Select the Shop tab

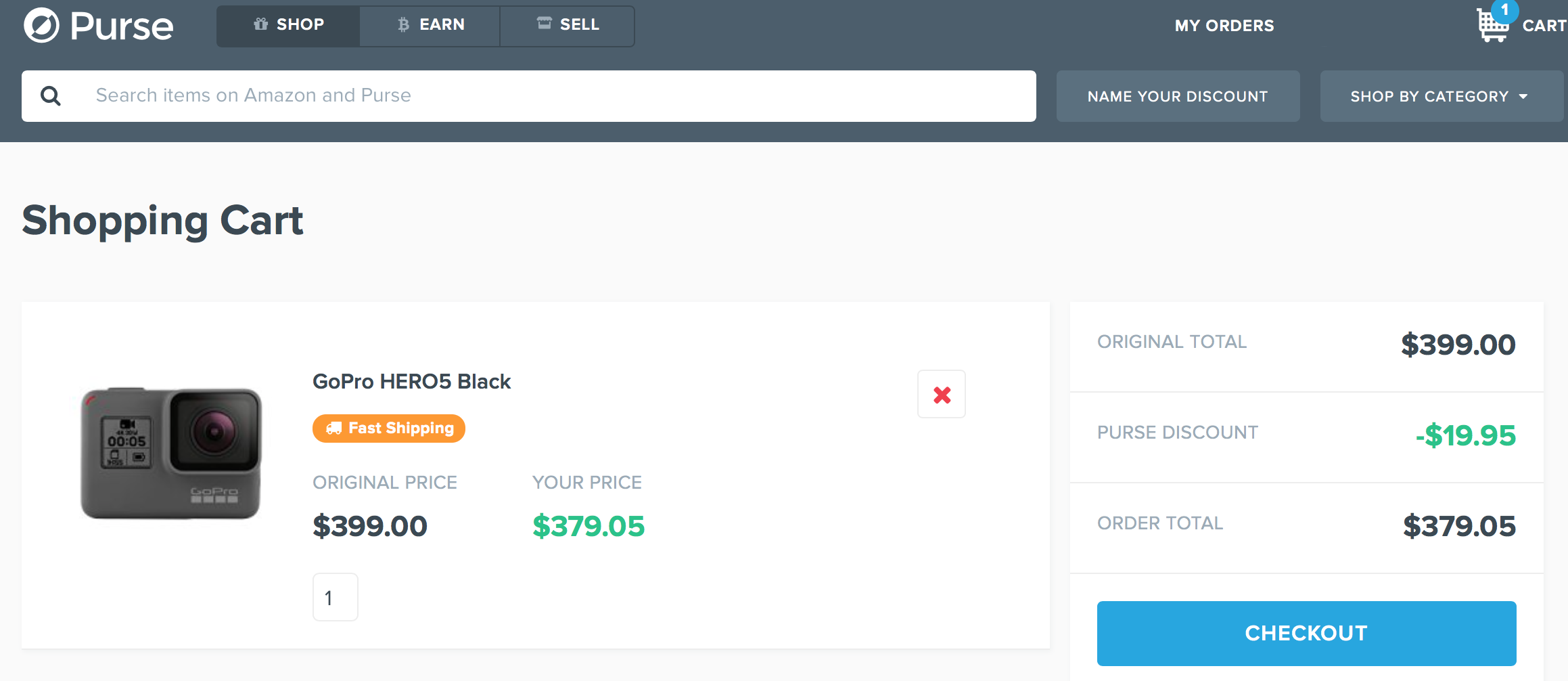click(288, 26)
